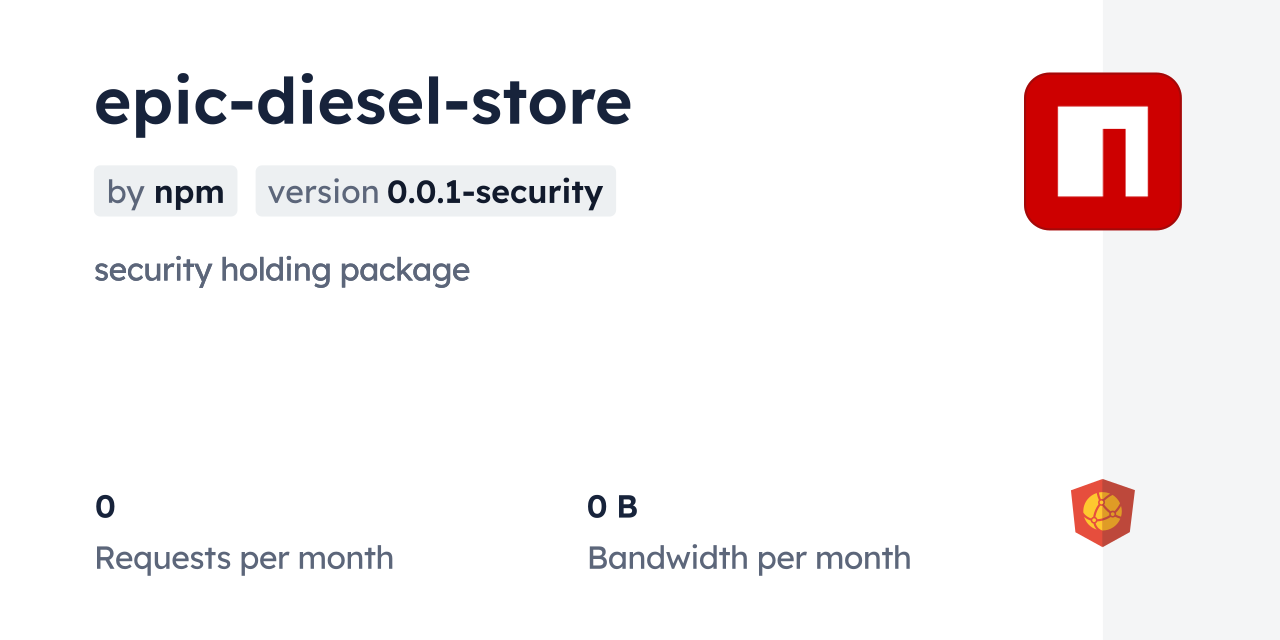The image size is (1280, 640).
Task: Click the word 'version' in the badge
Action: [x=323, y=192]
